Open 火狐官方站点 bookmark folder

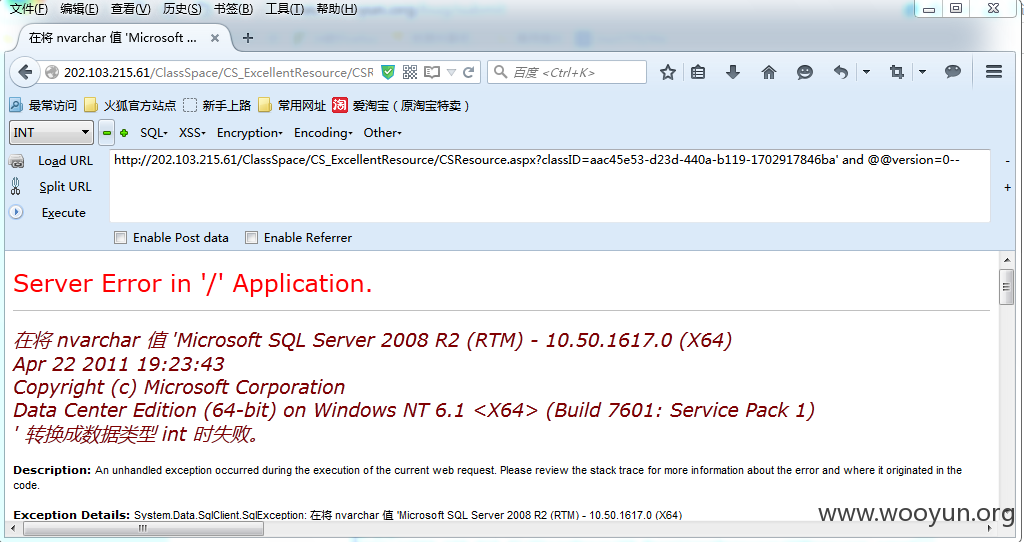pos(131,105)
